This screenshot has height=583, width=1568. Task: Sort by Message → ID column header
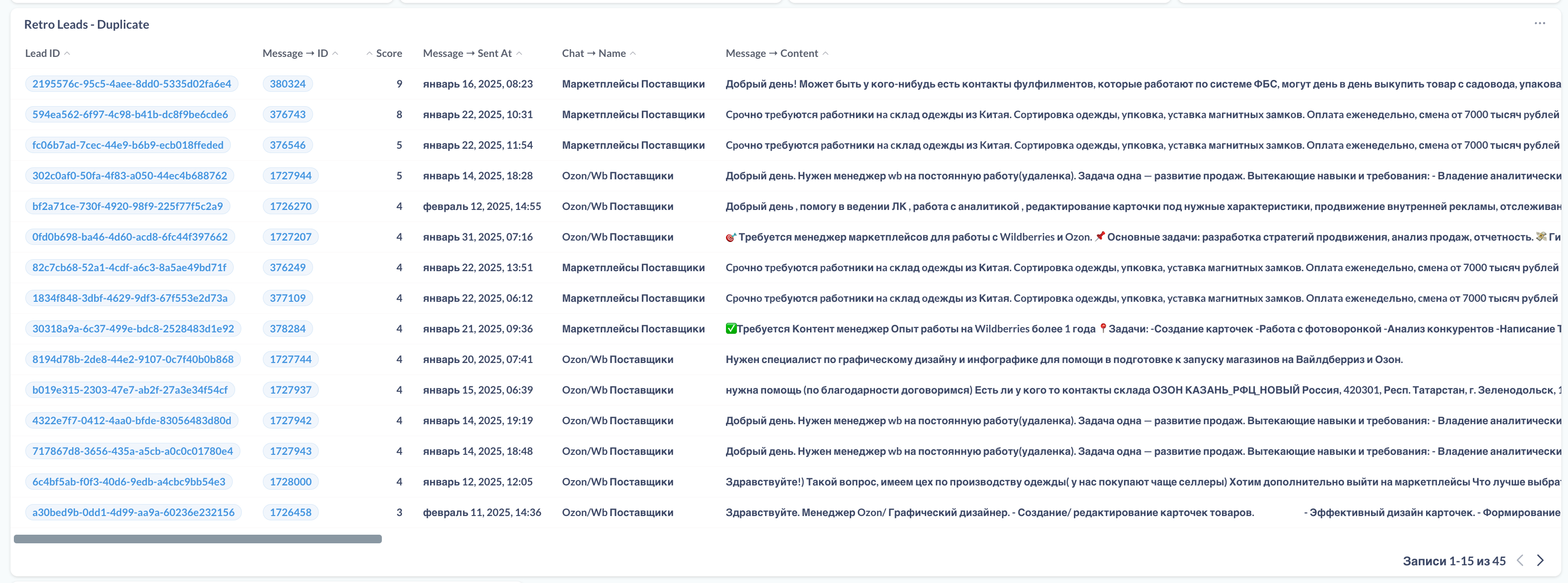pyautogui.click(x=300, y=53)
